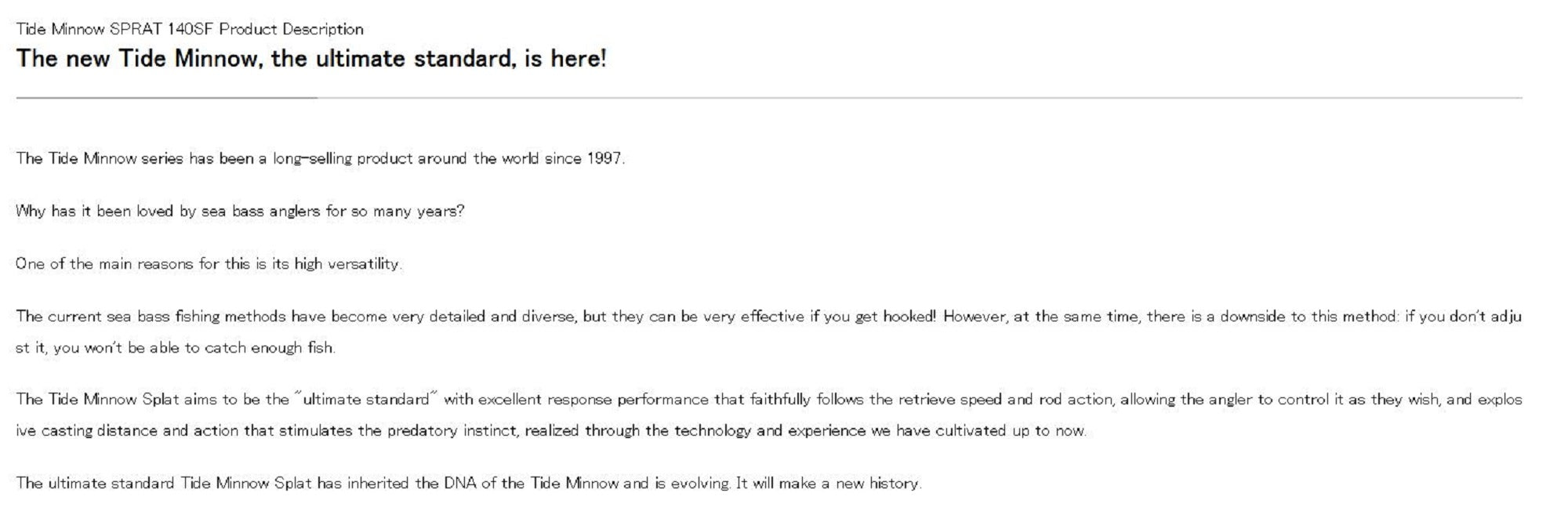
Task: Click the "Tide Minnow SPRAT 140SF Product Description" title
Action: coord(189,30)
